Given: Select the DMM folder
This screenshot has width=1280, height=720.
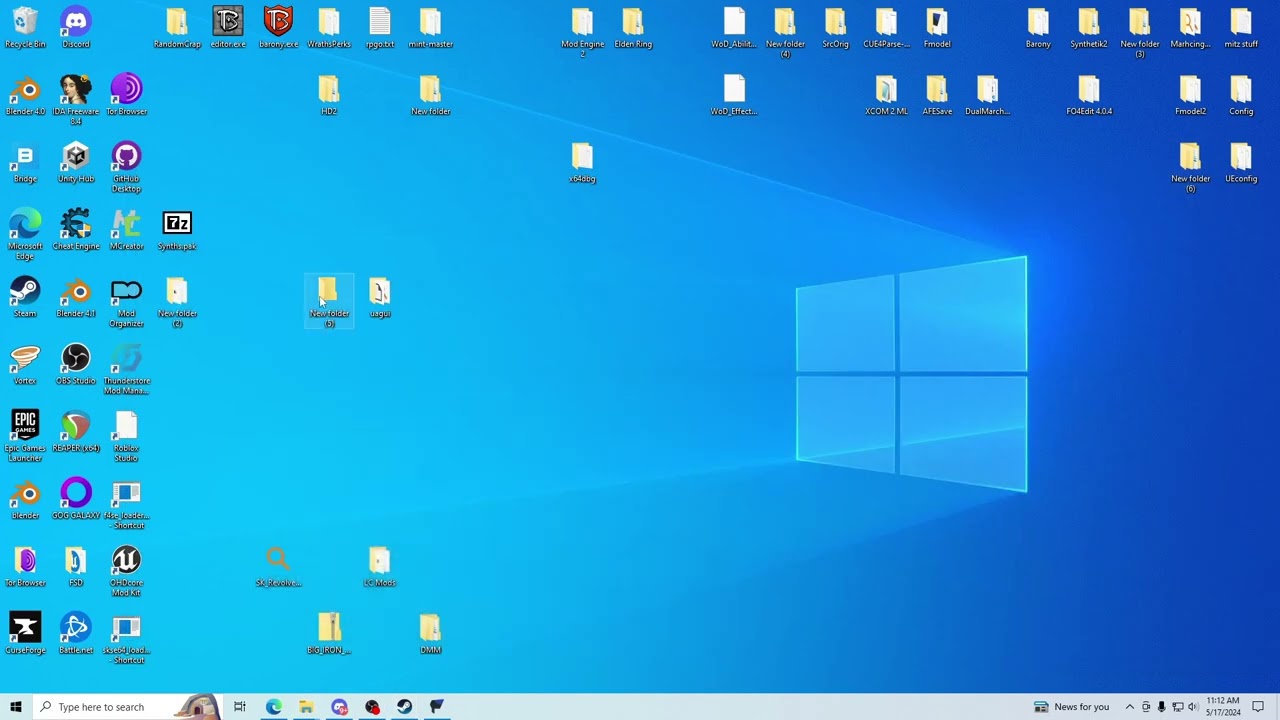Looking at the screenshot, I should (x=430, y=635).
